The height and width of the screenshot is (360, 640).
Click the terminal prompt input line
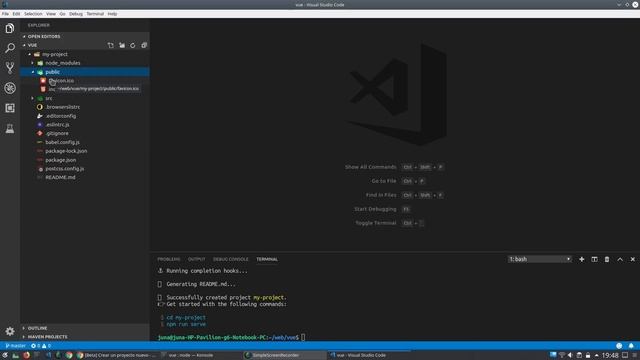231,338
